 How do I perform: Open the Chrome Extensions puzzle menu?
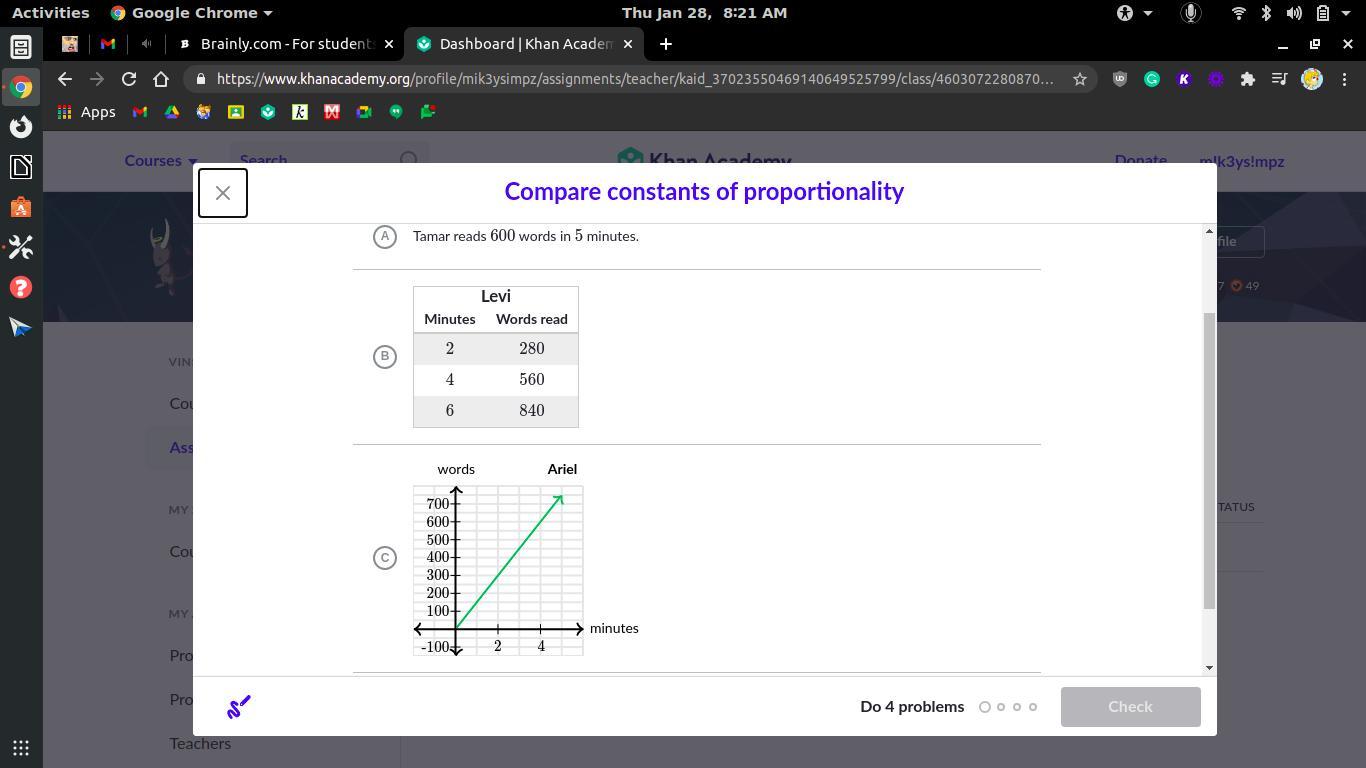(1248, 79)
